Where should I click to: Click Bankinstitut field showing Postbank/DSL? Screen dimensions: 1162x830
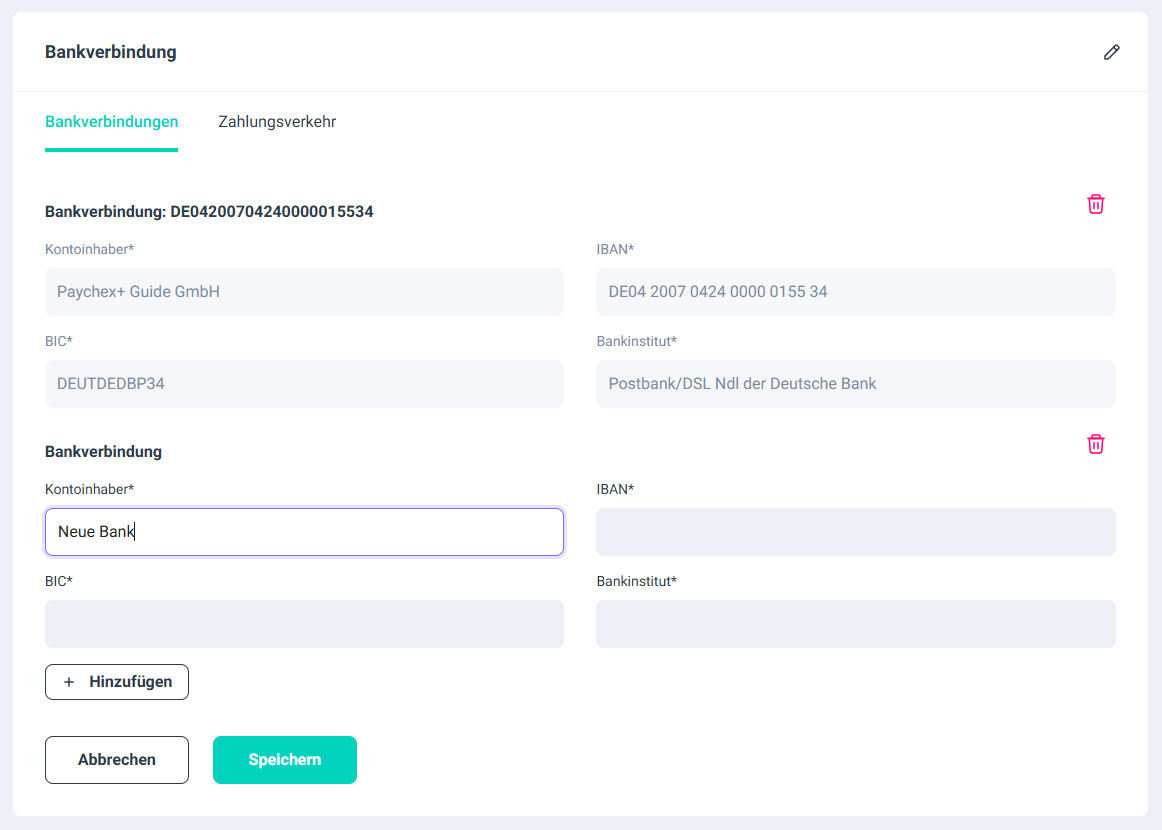tap(855, 384)
